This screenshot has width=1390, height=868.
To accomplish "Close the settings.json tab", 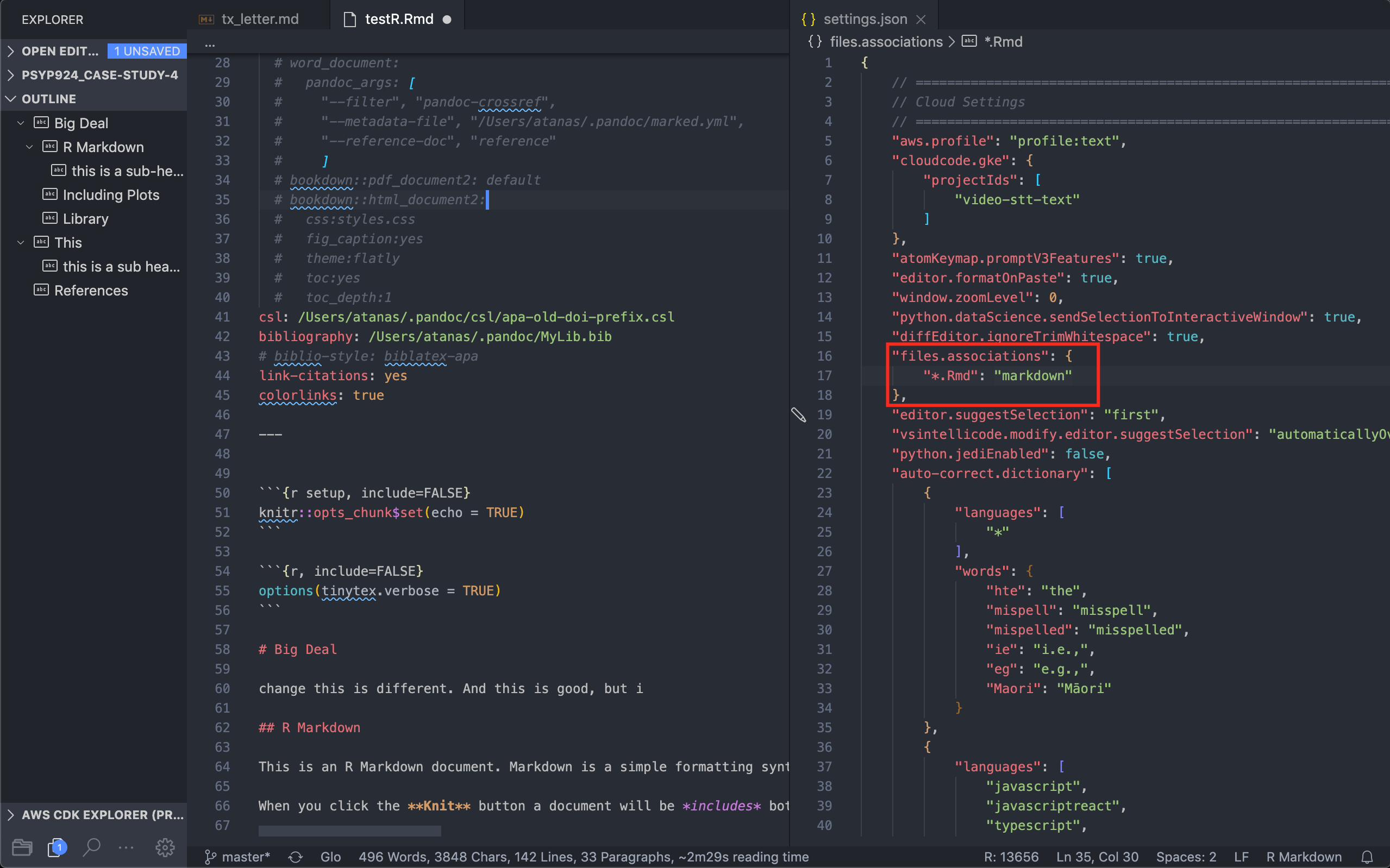I will tap(921, 20).
